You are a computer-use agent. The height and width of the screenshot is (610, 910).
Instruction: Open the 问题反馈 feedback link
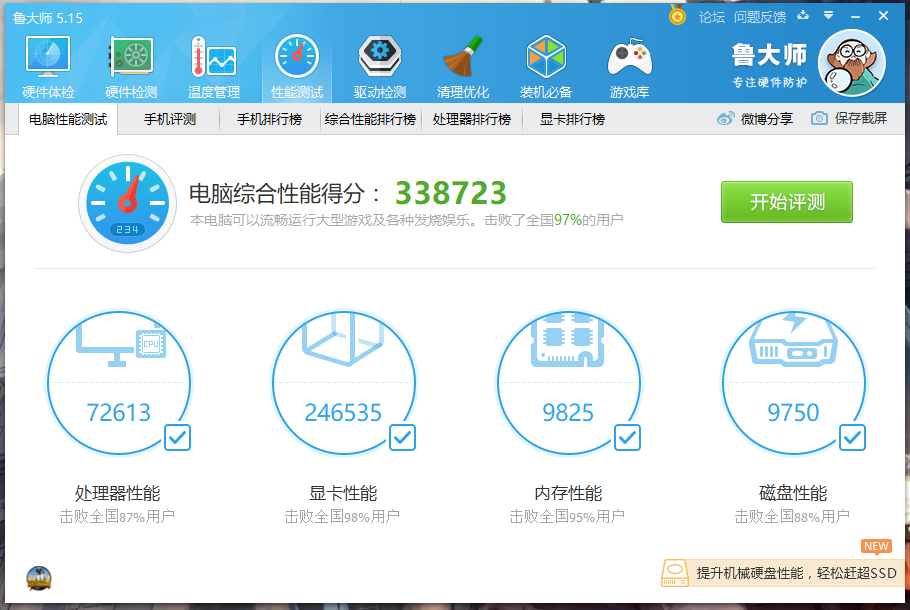[760, 17]
